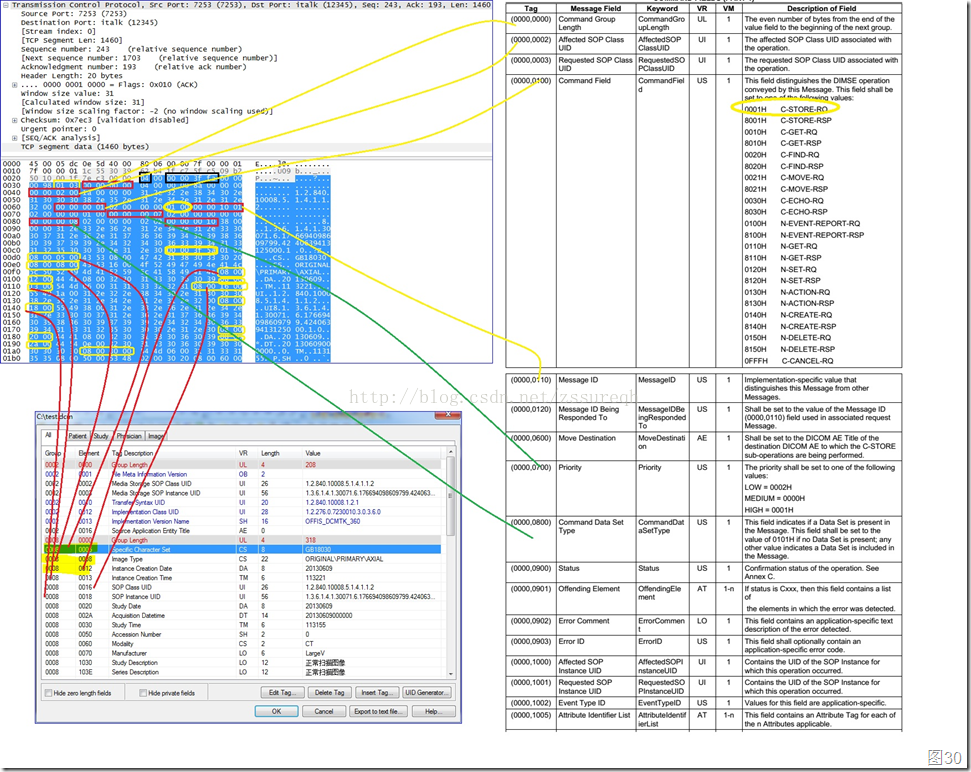Select the 'Specific Character Set' row
Screen dimensions: 971x772
pyautogui.click(x=242, y=549)
